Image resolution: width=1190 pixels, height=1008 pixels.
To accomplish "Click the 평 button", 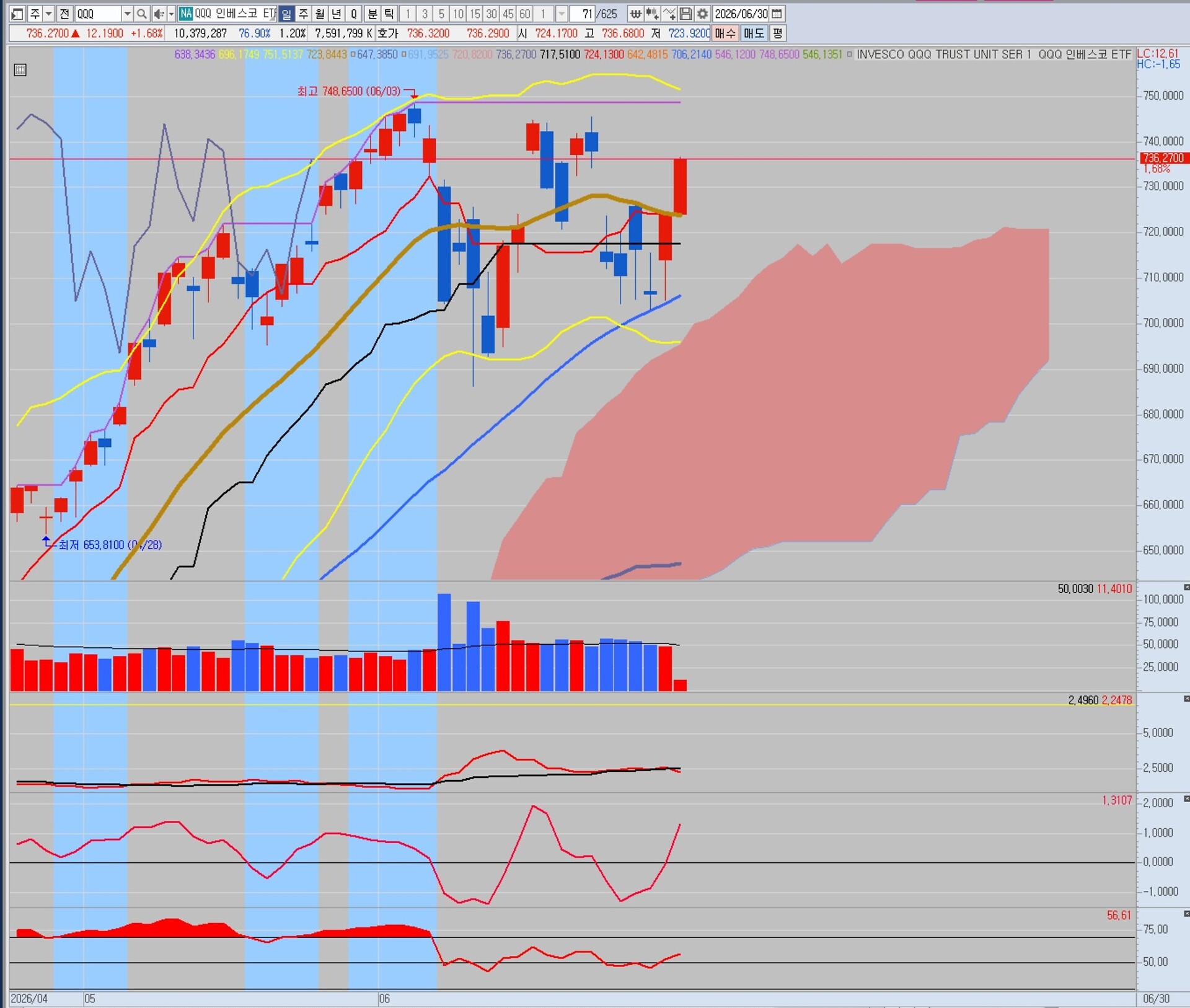I will (x=778, y=33).
